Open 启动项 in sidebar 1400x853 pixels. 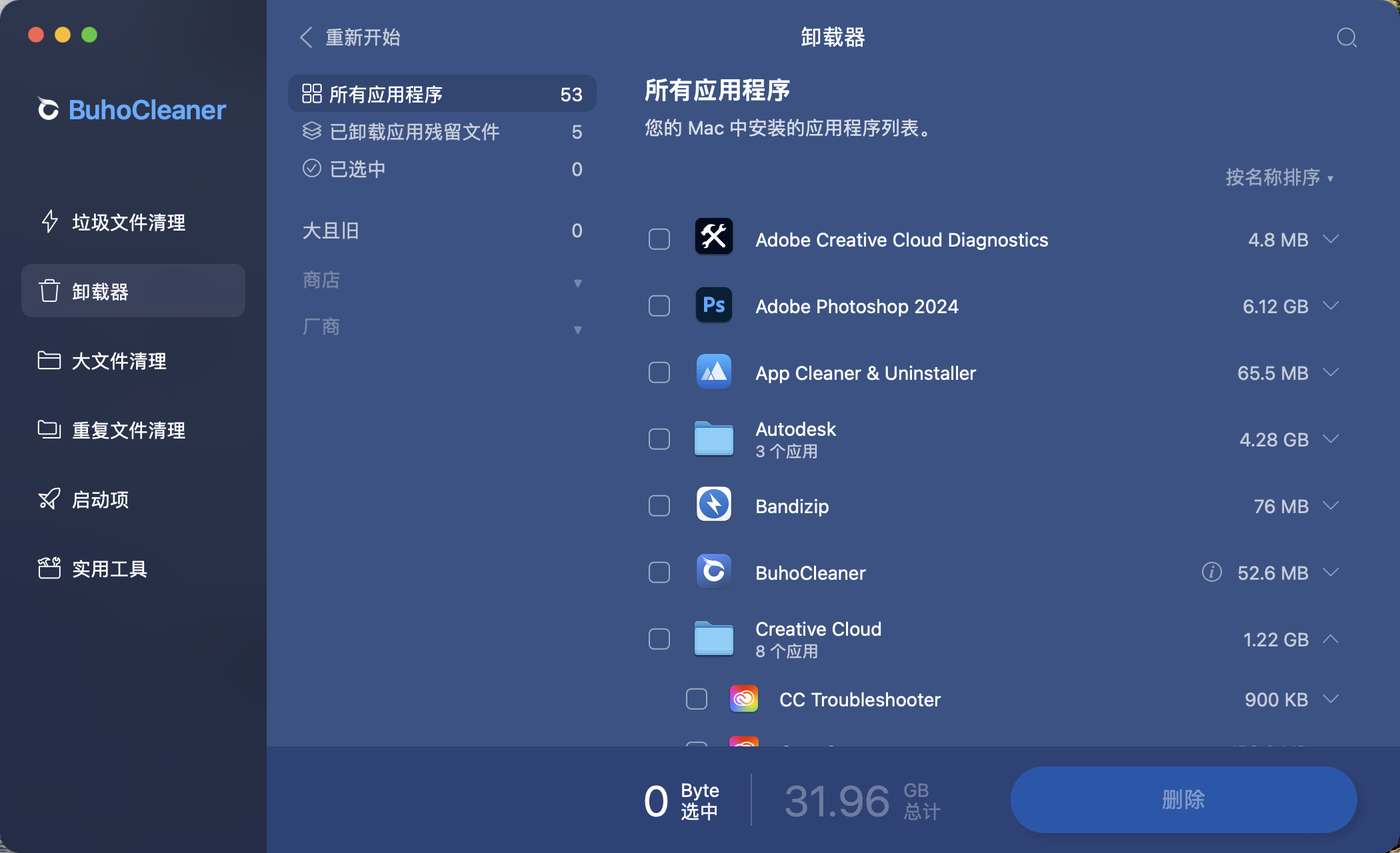tap(133, 499)
